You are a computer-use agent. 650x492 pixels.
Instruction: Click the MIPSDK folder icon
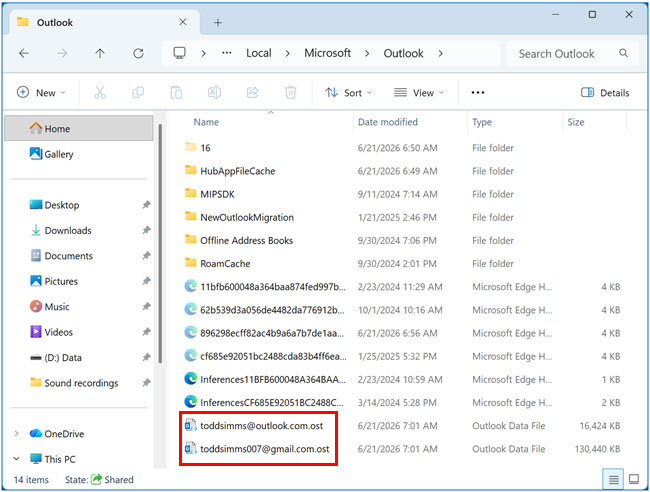190,194
